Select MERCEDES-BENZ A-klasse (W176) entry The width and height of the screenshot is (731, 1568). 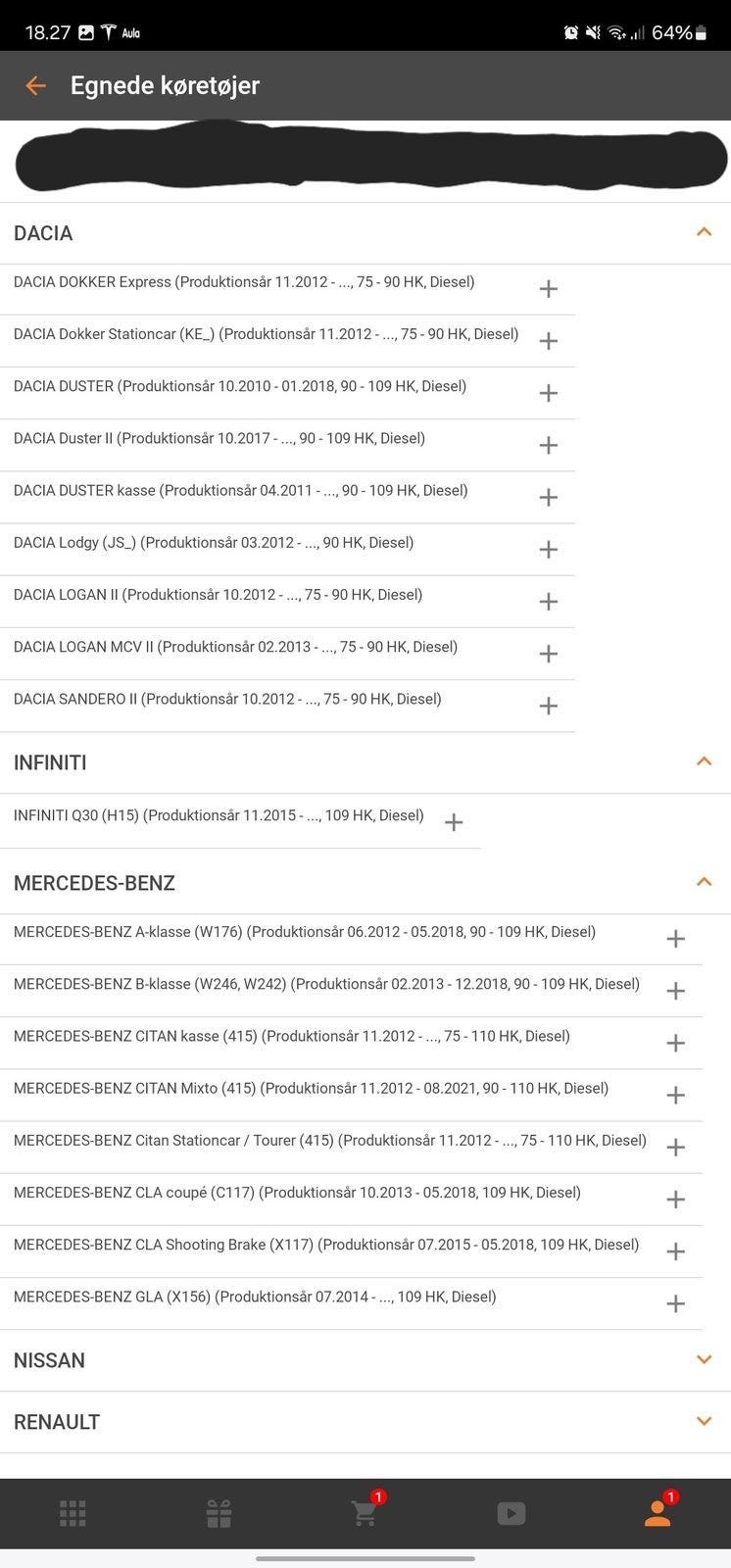[x=305, y=932]
